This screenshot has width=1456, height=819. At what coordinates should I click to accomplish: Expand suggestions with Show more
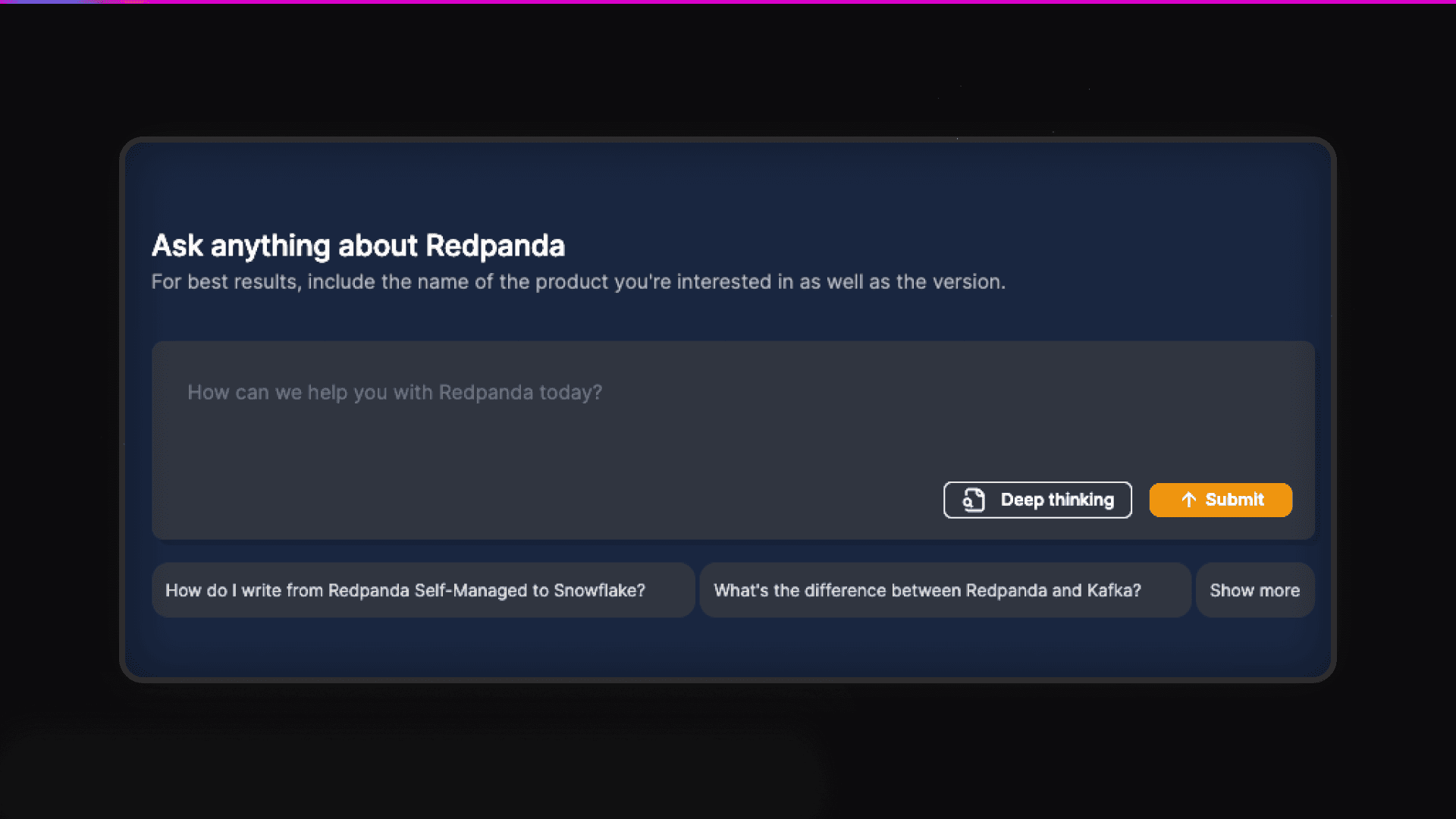(1254, 590)
